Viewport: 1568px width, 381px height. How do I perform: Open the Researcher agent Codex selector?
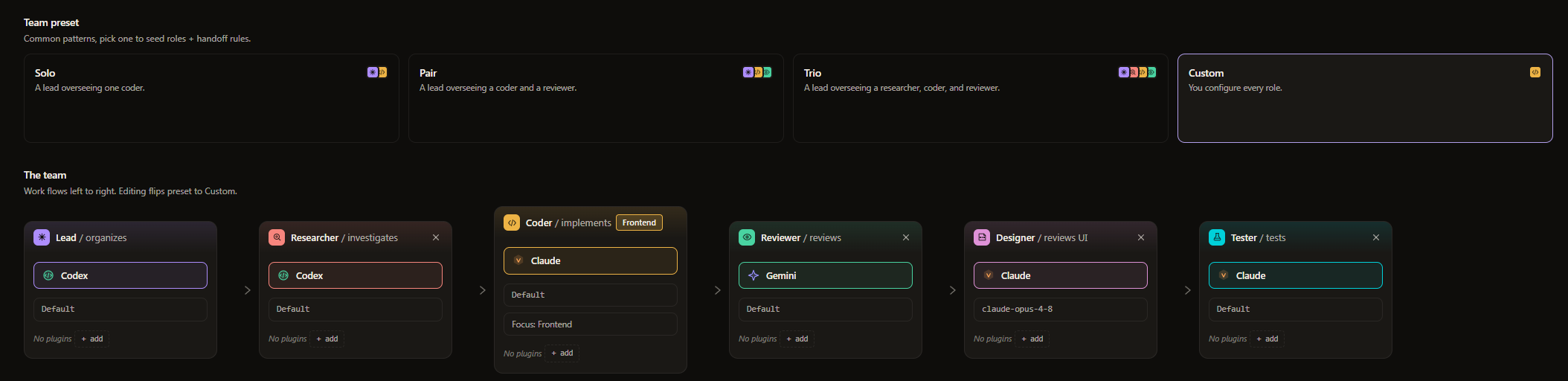tap(356, 275)
